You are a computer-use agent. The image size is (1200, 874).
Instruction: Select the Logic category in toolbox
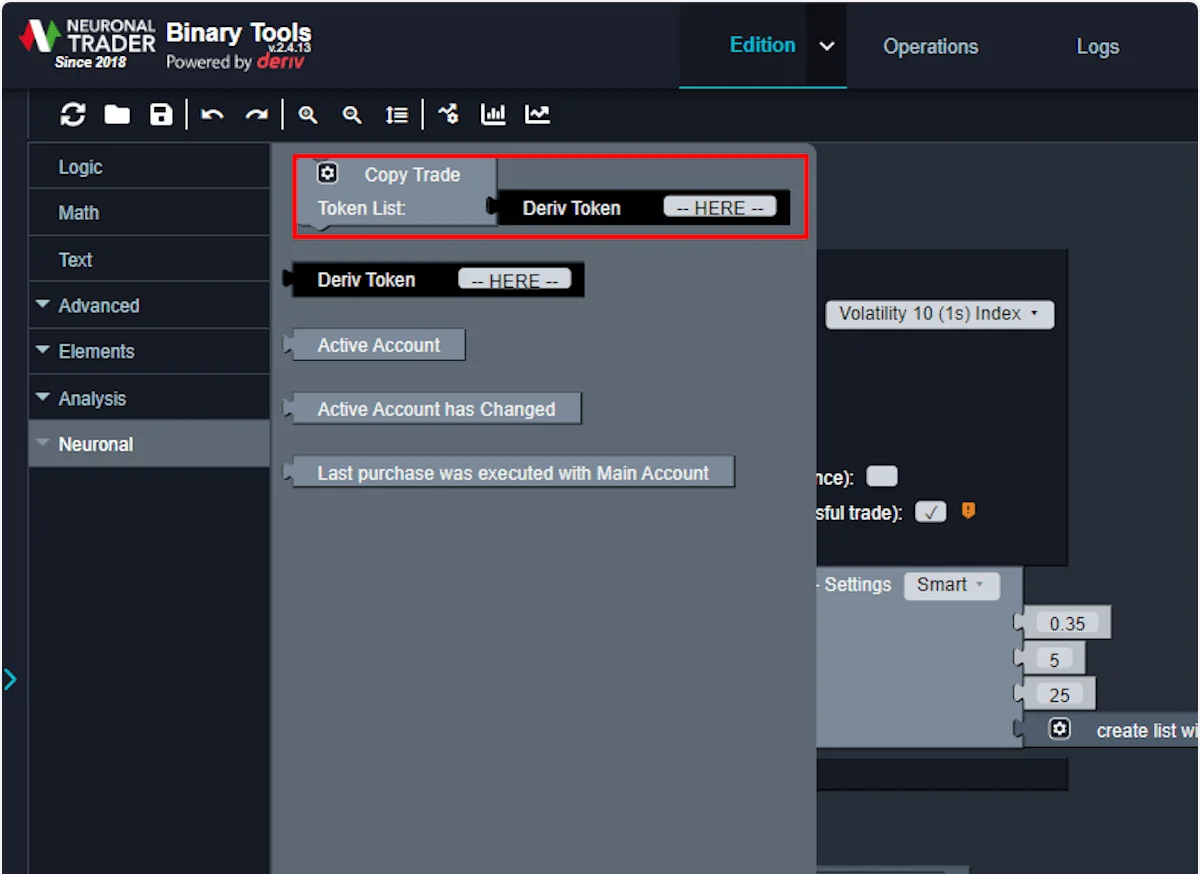(80, 168)
